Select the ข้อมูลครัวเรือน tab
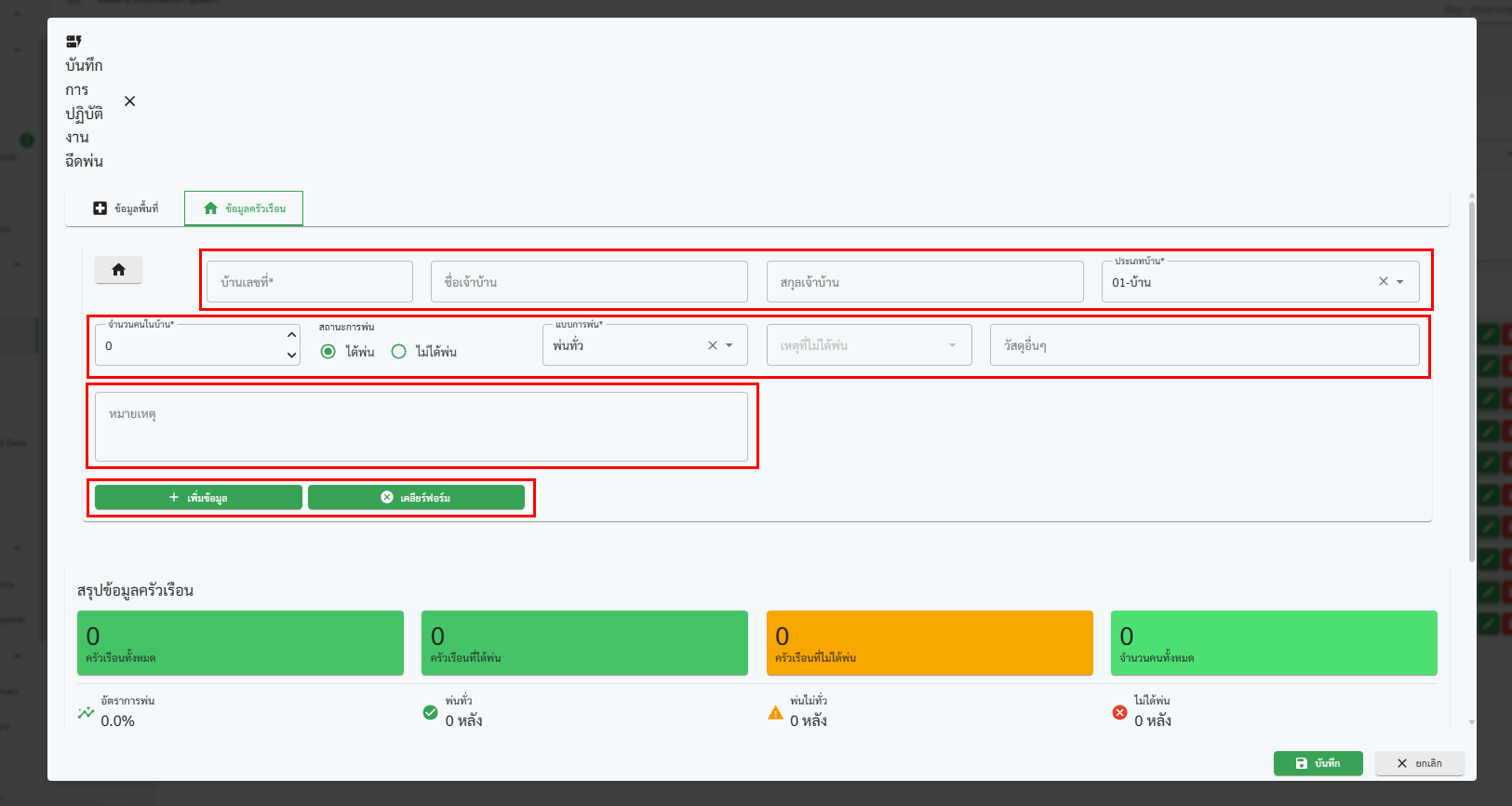 pyautogui.click(x=244, y=208)
